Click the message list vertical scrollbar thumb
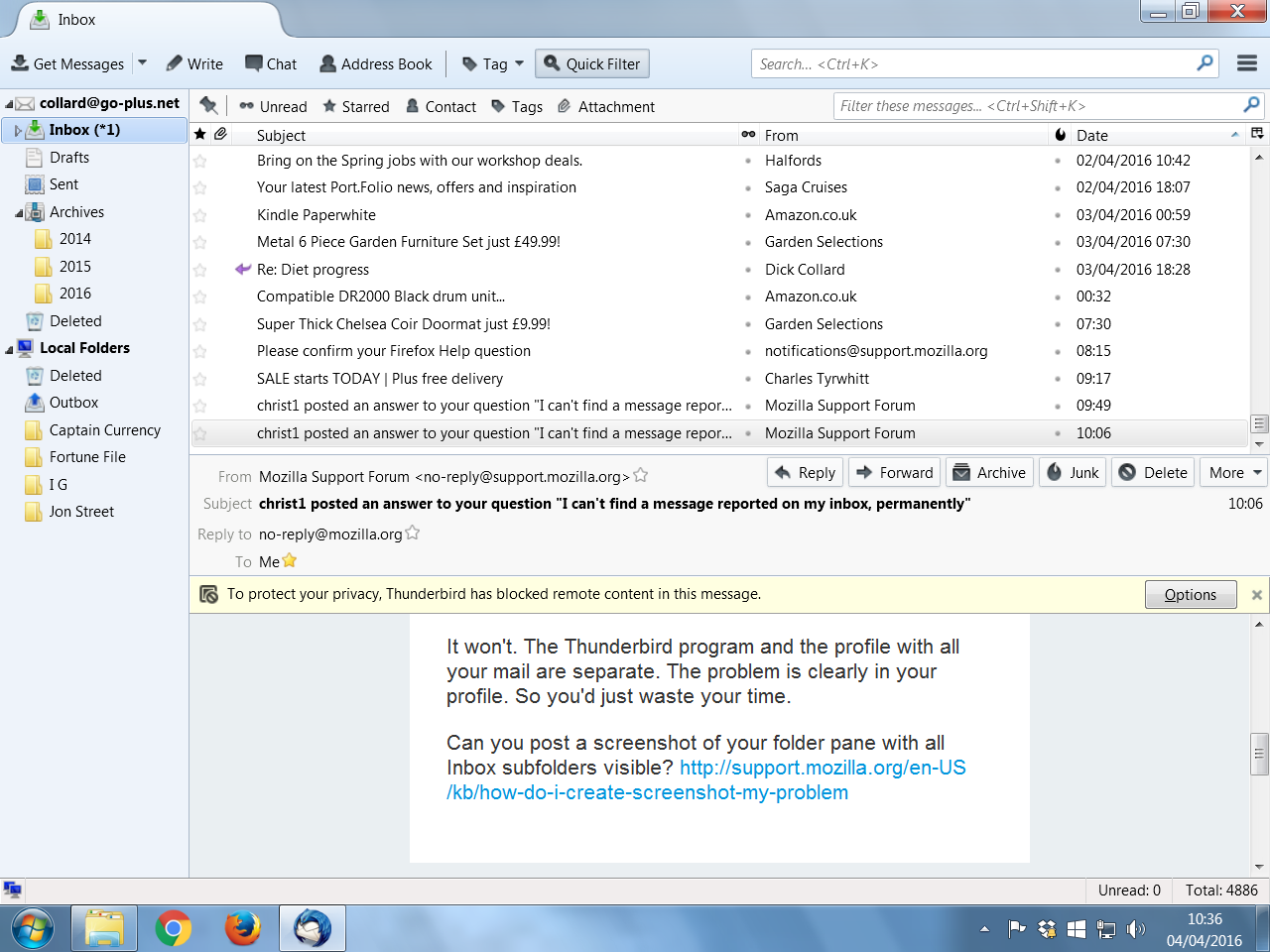1270x952 pixels. pyautogui.click(x=1259, y=423)
